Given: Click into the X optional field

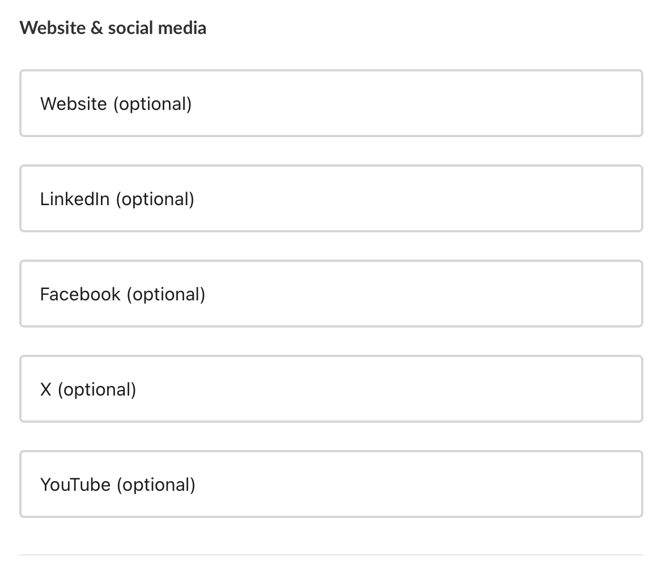Looking at the screenshot, I should 330,388.
